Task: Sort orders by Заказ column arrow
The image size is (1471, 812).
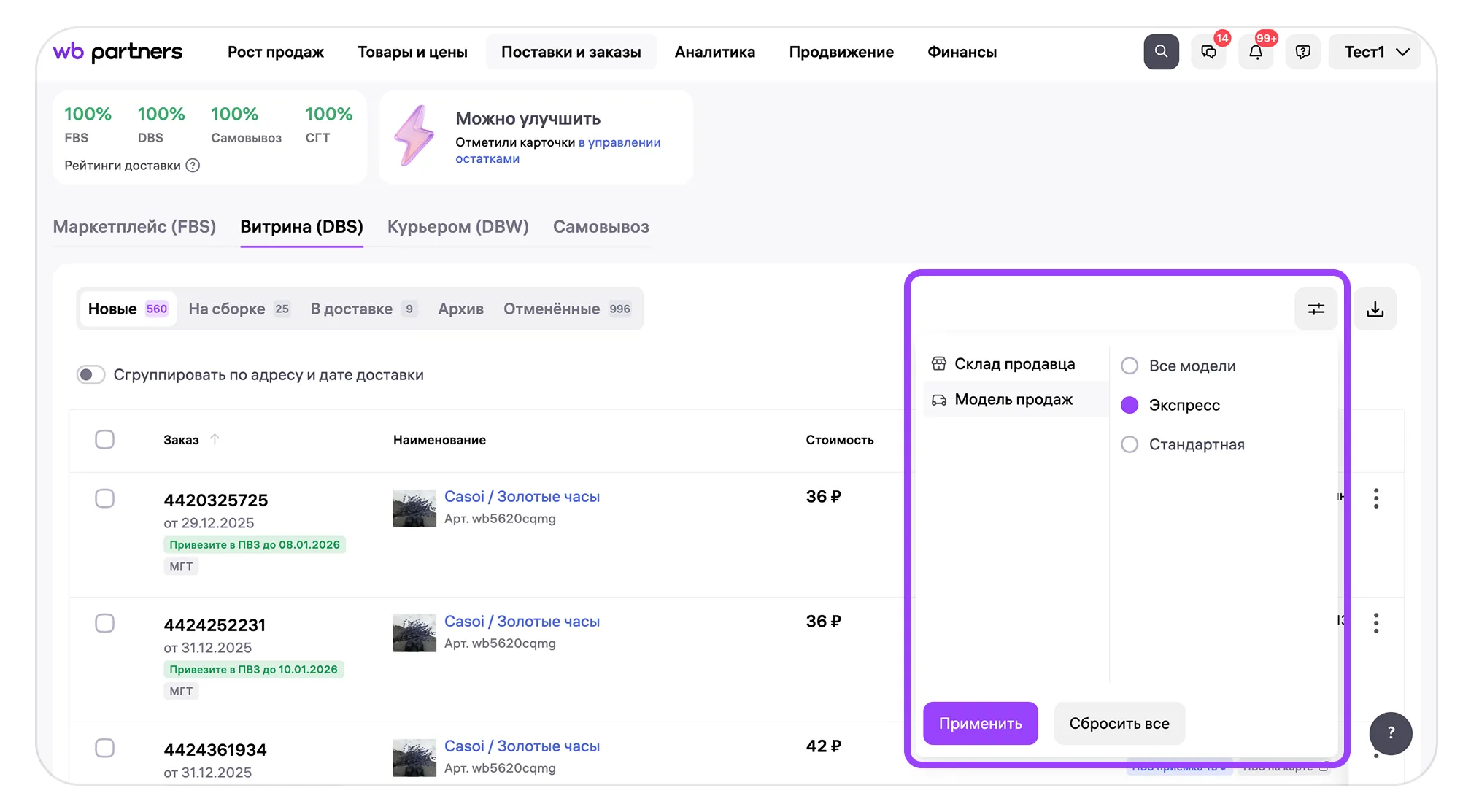Action: pyautogui.click(x=215, y=439)
